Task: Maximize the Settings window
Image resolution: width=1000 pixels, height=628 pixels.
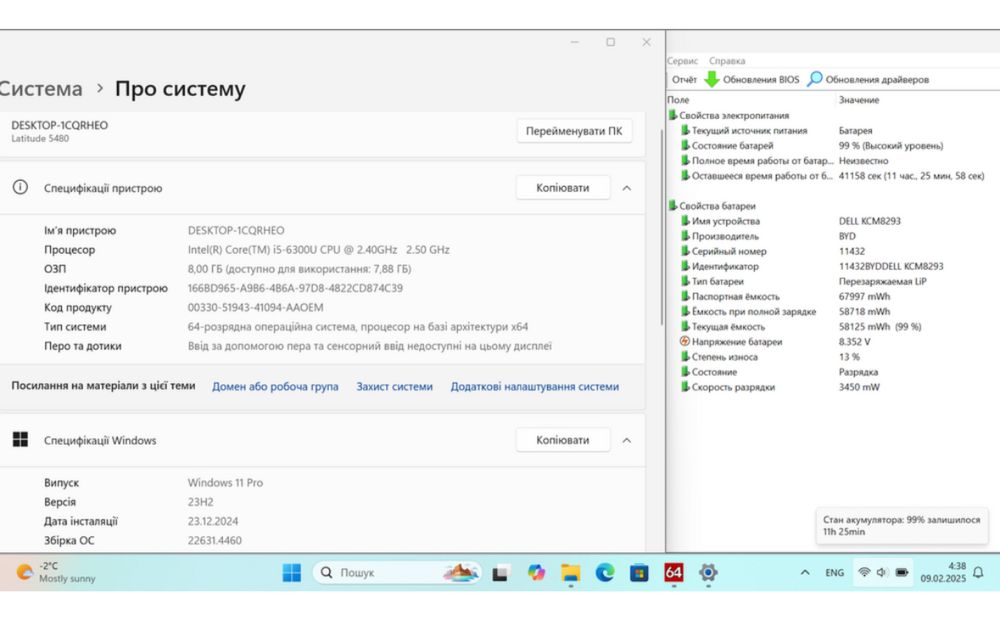Action: pos(610,42)
